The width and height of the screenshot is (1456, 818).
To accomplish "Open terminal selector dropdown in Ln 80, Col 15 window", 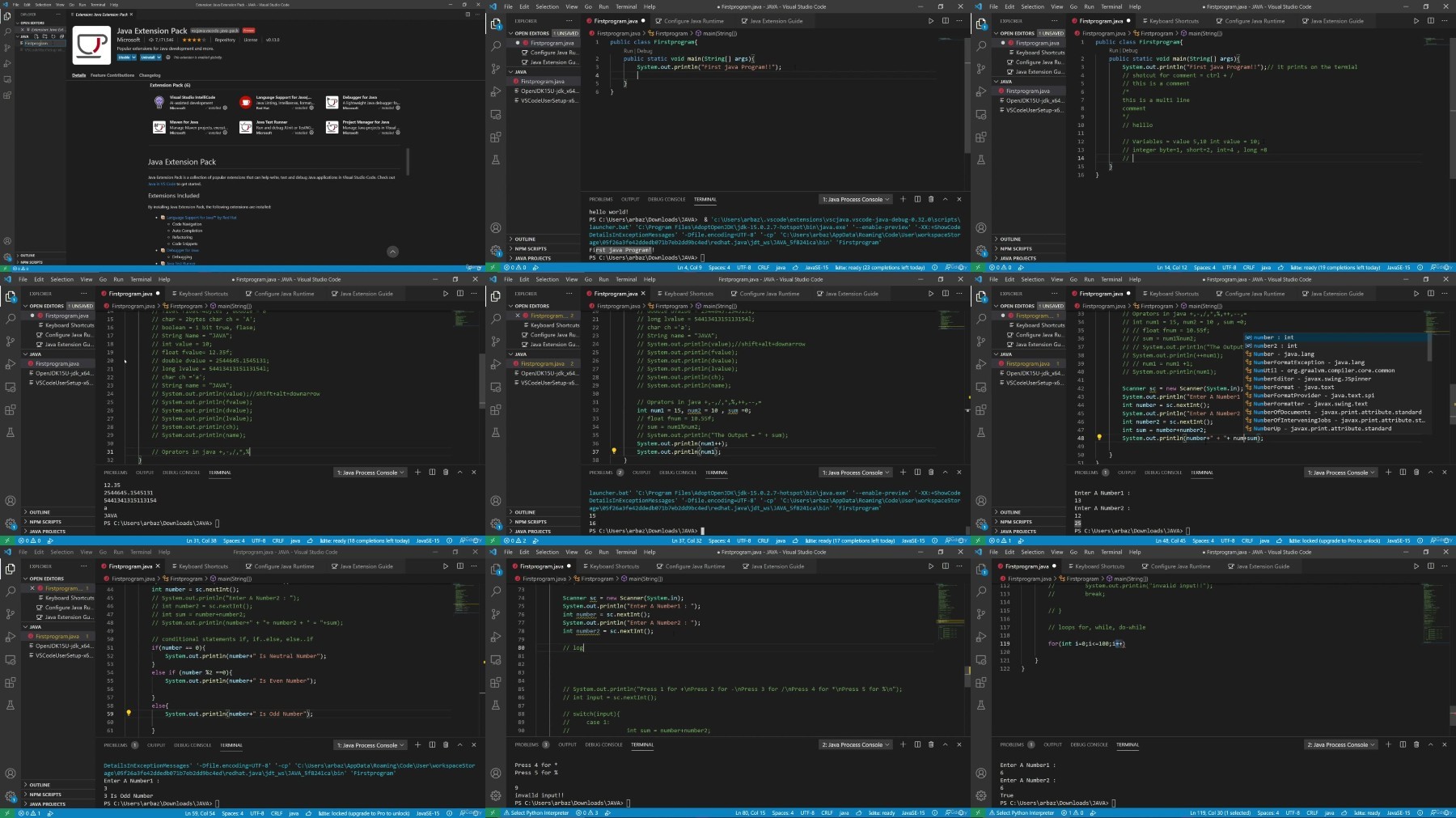I will [x=856, y=744].
